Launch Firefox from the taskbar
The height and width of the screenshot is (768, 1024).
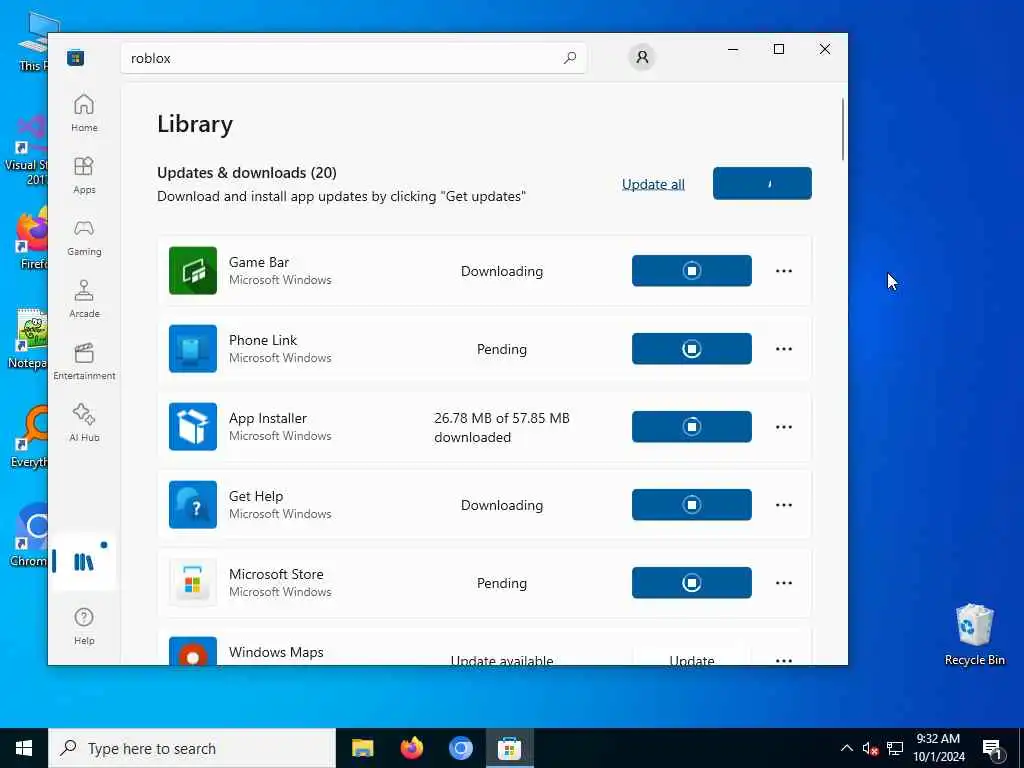click(x=411, y=748)
